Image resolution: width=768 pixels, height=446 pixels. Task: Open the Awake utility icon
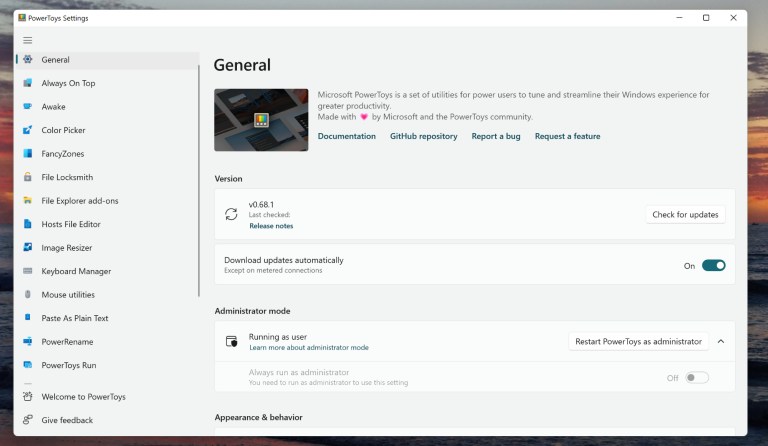coord(28,107)
